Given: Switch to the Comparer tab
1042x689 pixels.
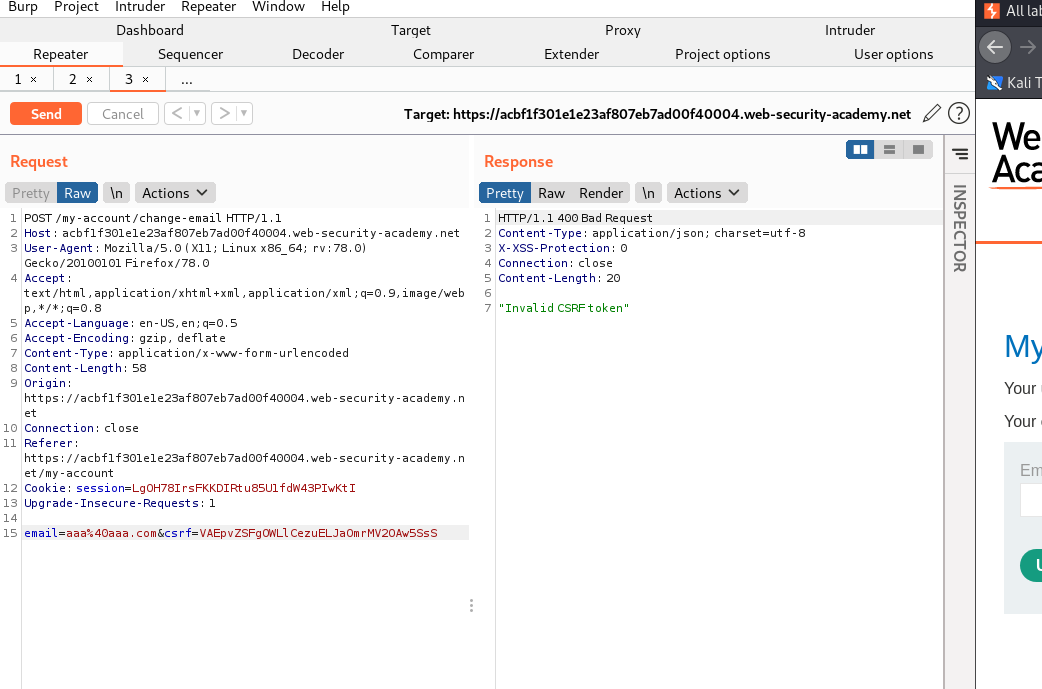Looking at the screenshot, I should [x=443, y=54].
